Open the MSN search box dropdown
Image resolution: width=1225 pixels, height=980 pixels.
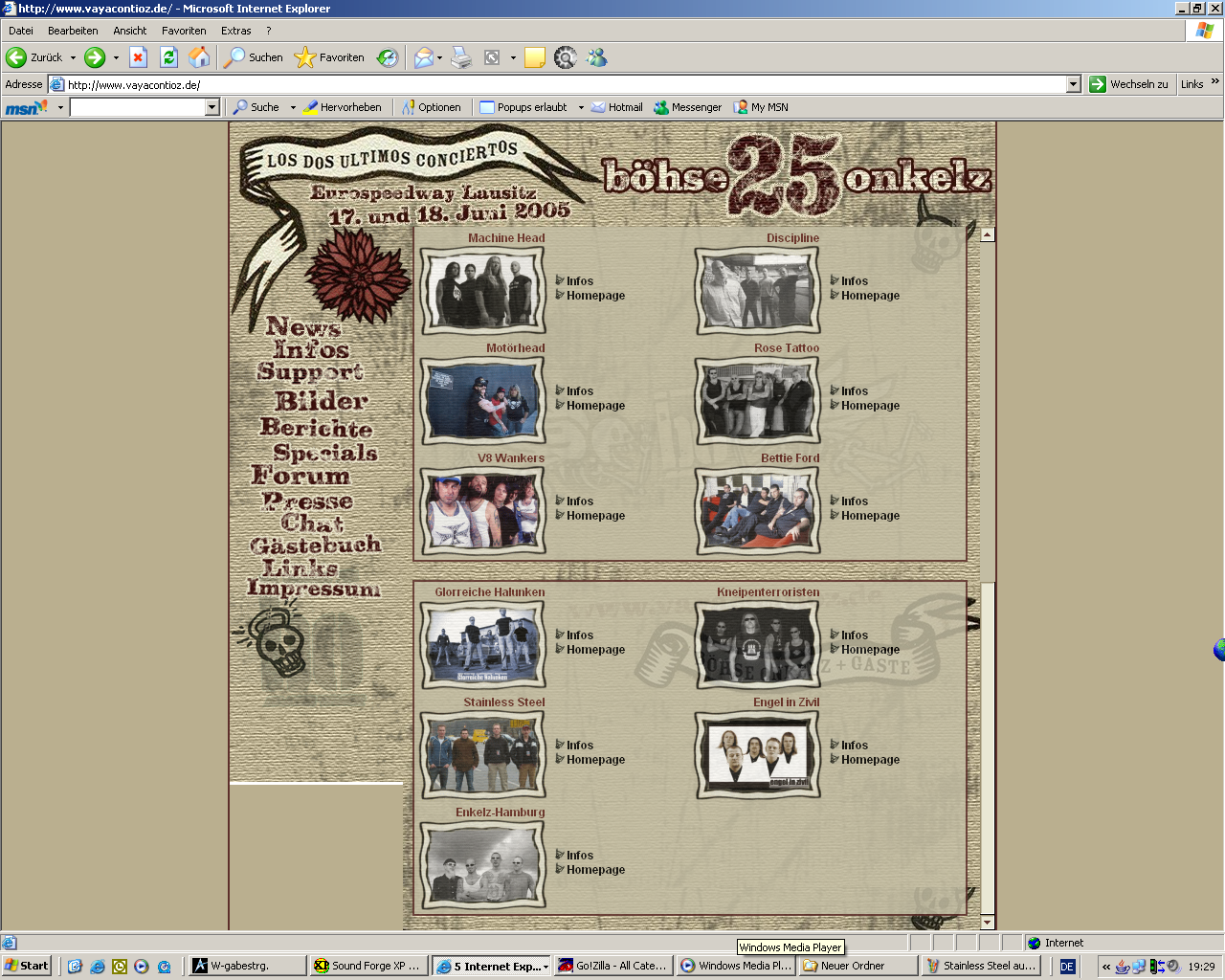(212, 107)
